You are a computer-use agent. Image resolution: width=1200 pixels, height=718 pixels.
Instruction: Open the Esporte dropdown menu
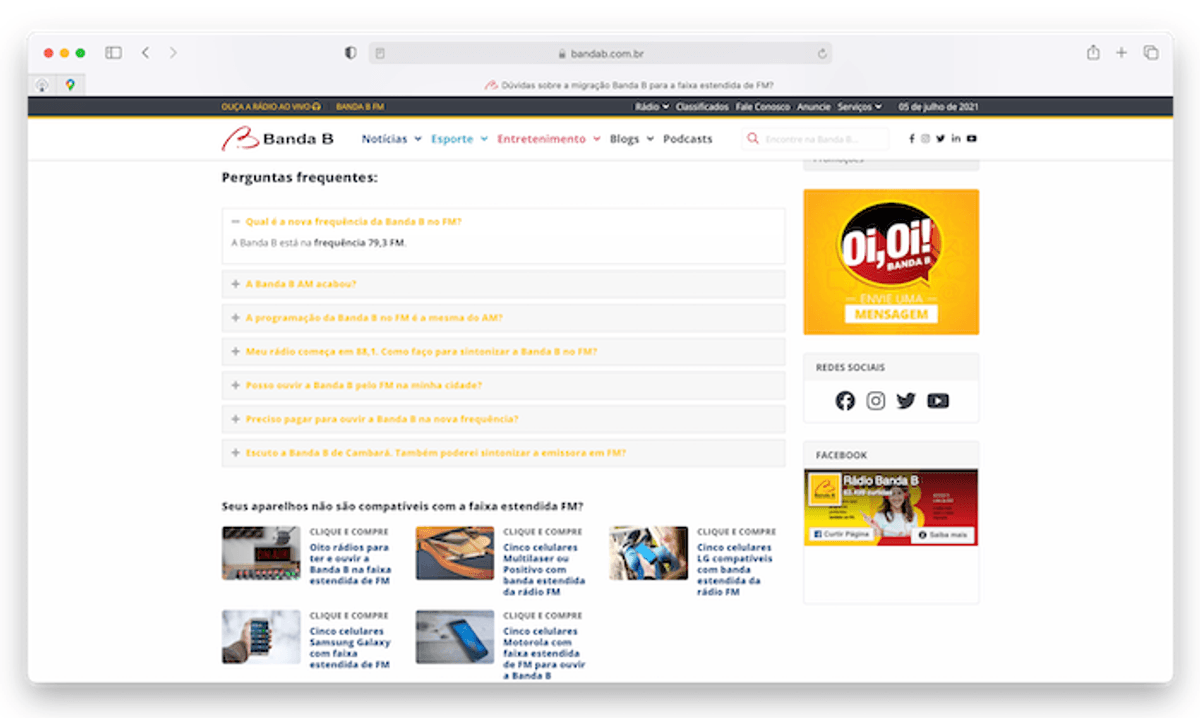click(459, 139)
